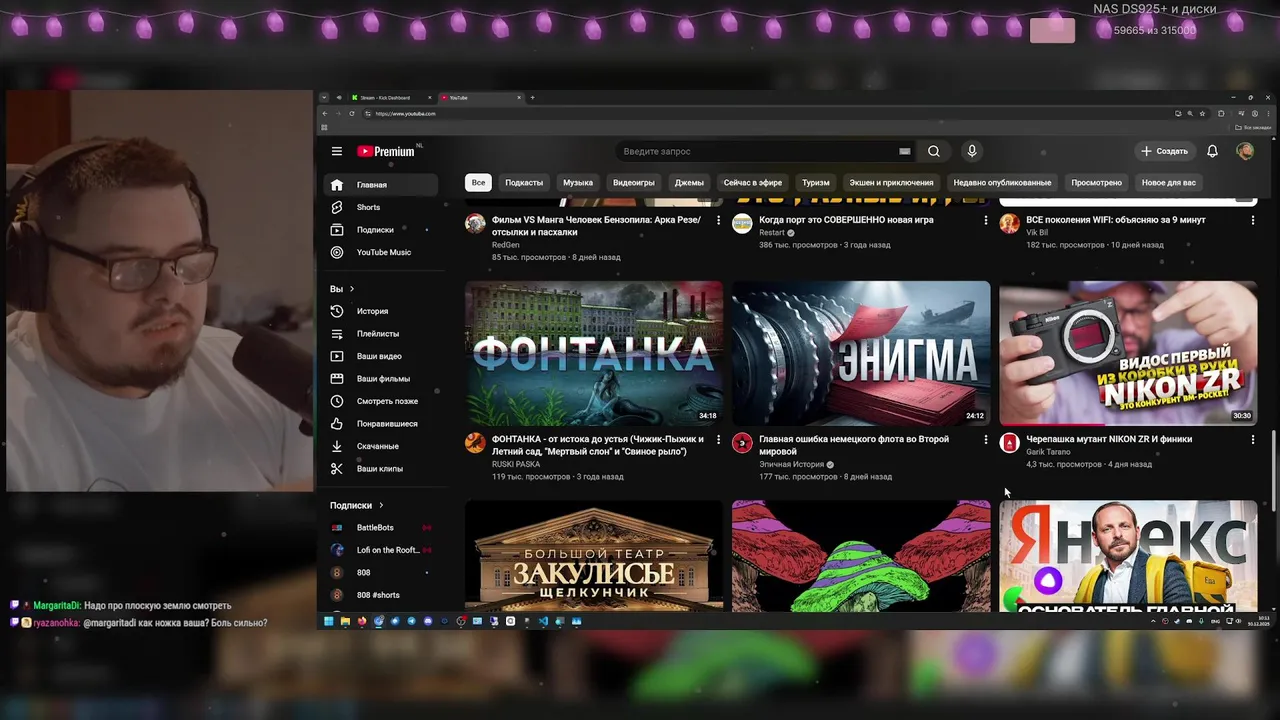Play the Закулисье Щелкунчик thumbnail
This screenshot has height=720, width=1280.
click(x=594, y=556)
